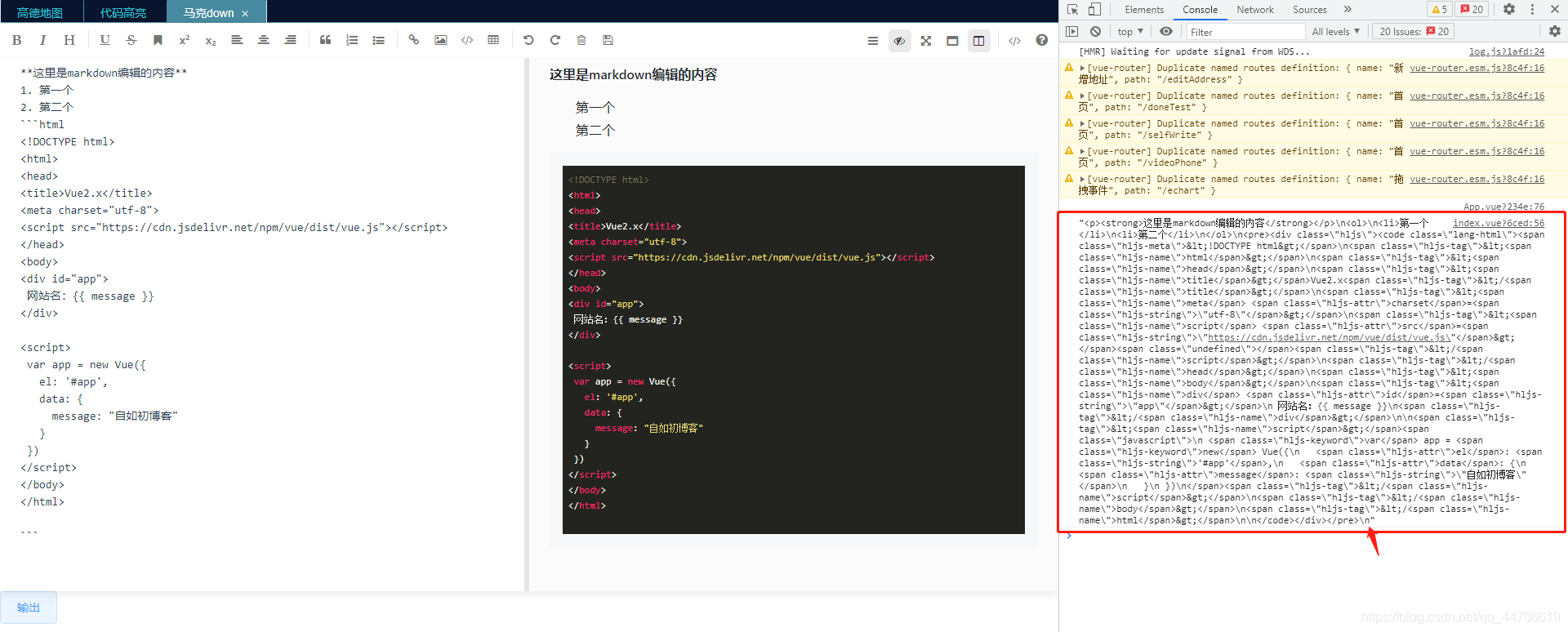Click the bookmark mark icon
This screenshot has height=632, width=1568.
158,40
